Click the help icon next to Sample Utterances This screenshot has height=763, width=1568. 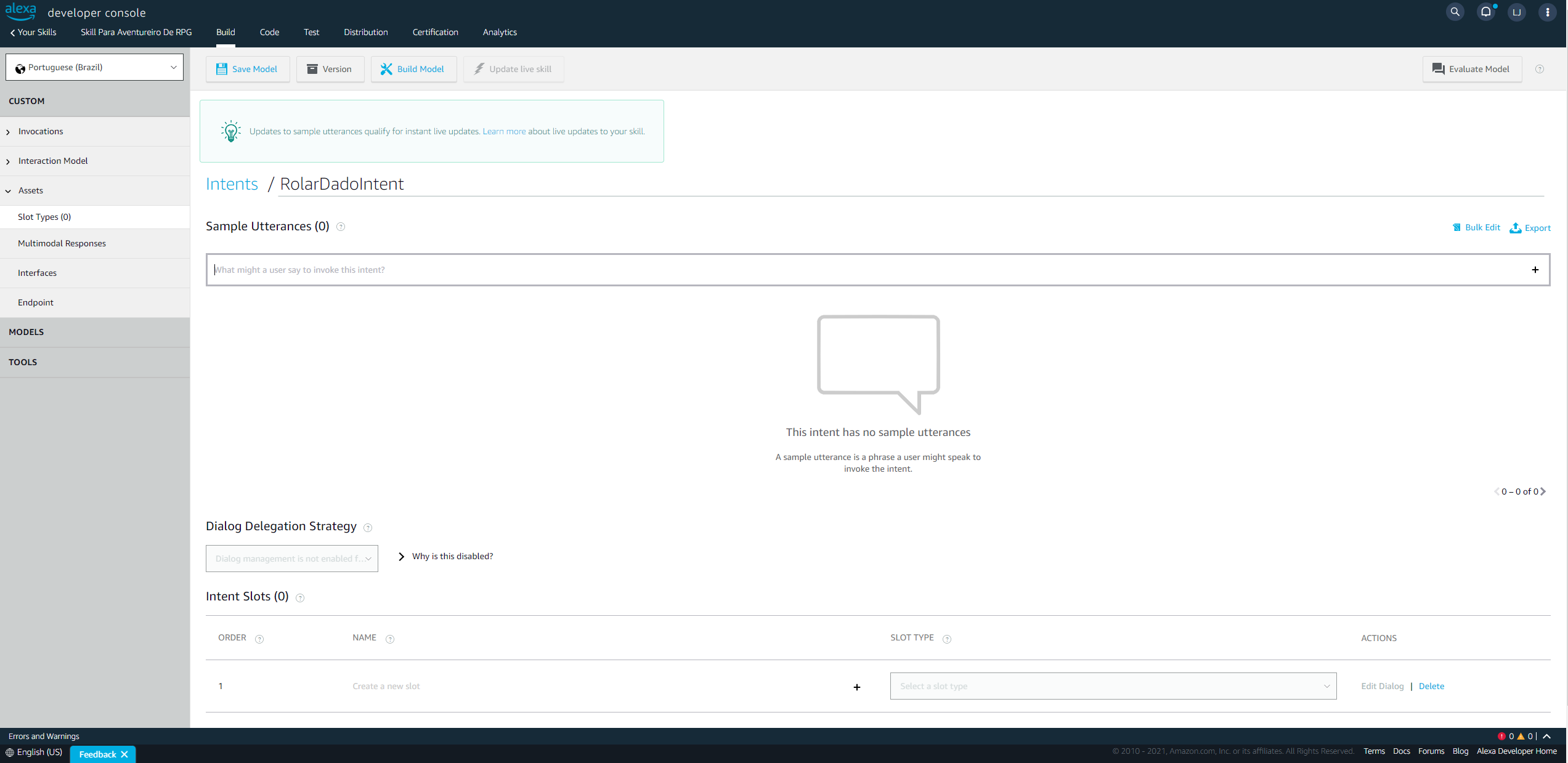coord(341,227)
